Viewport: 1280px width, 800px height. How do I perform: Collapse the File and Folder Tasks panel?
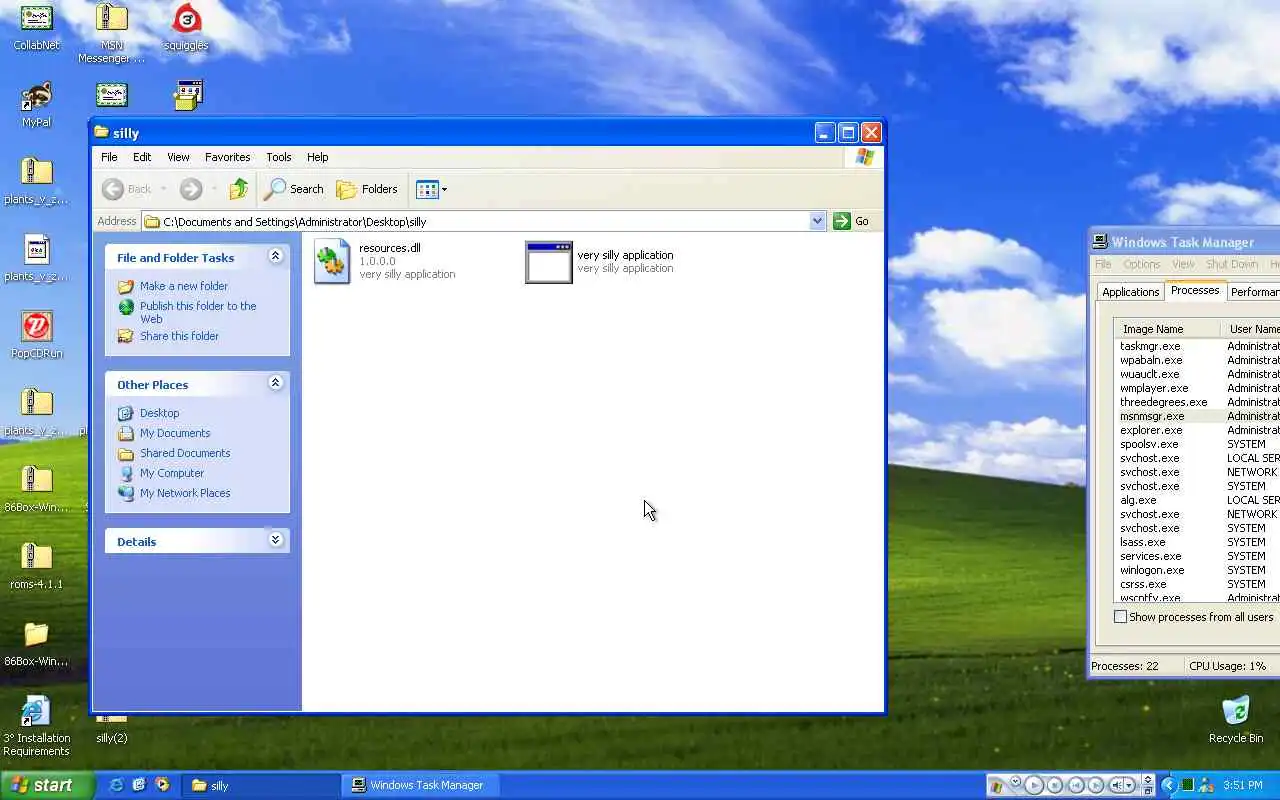(x=275, y=257)
